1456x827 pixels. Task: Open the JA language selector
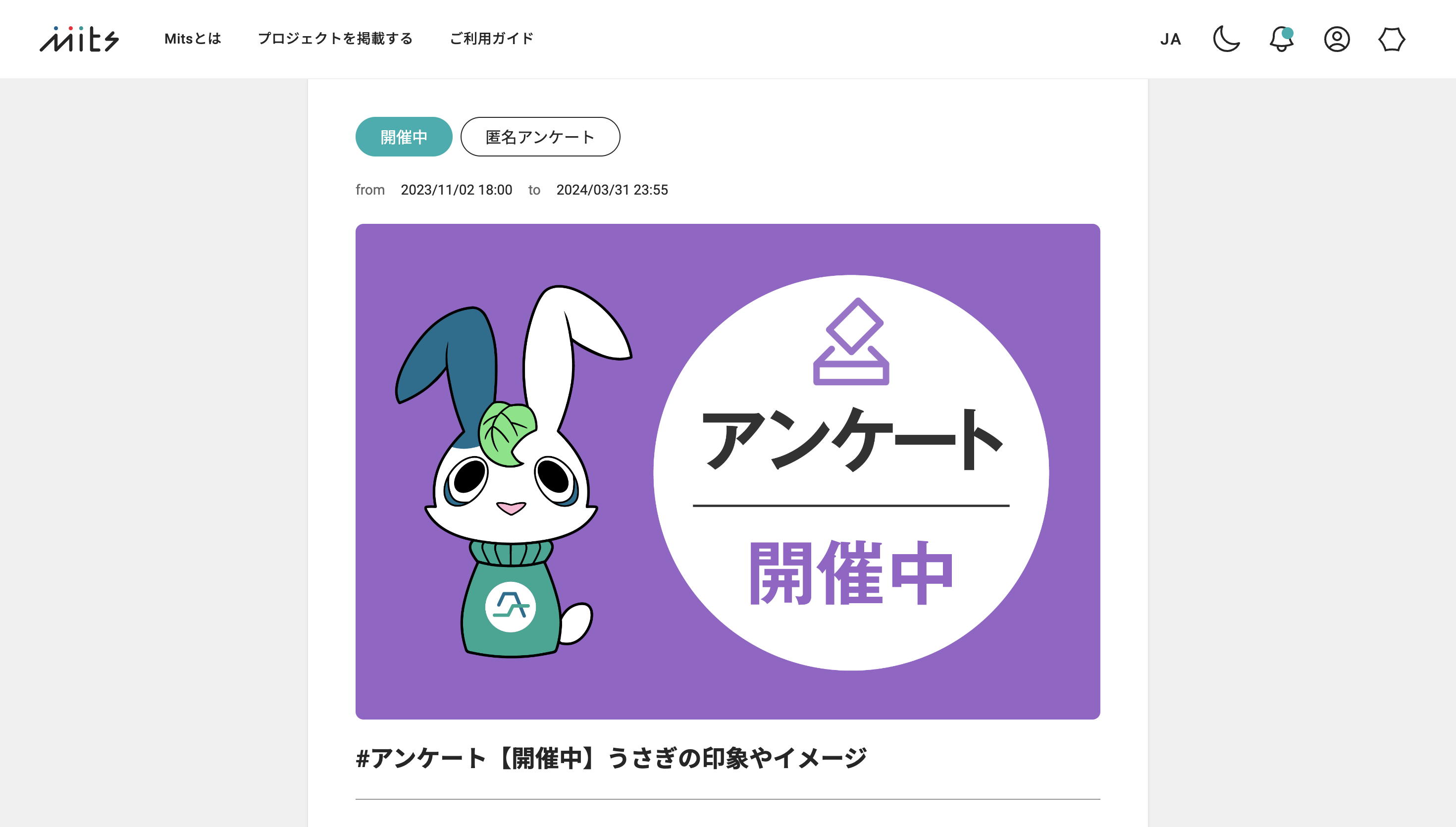click(x=1170, y=39)
